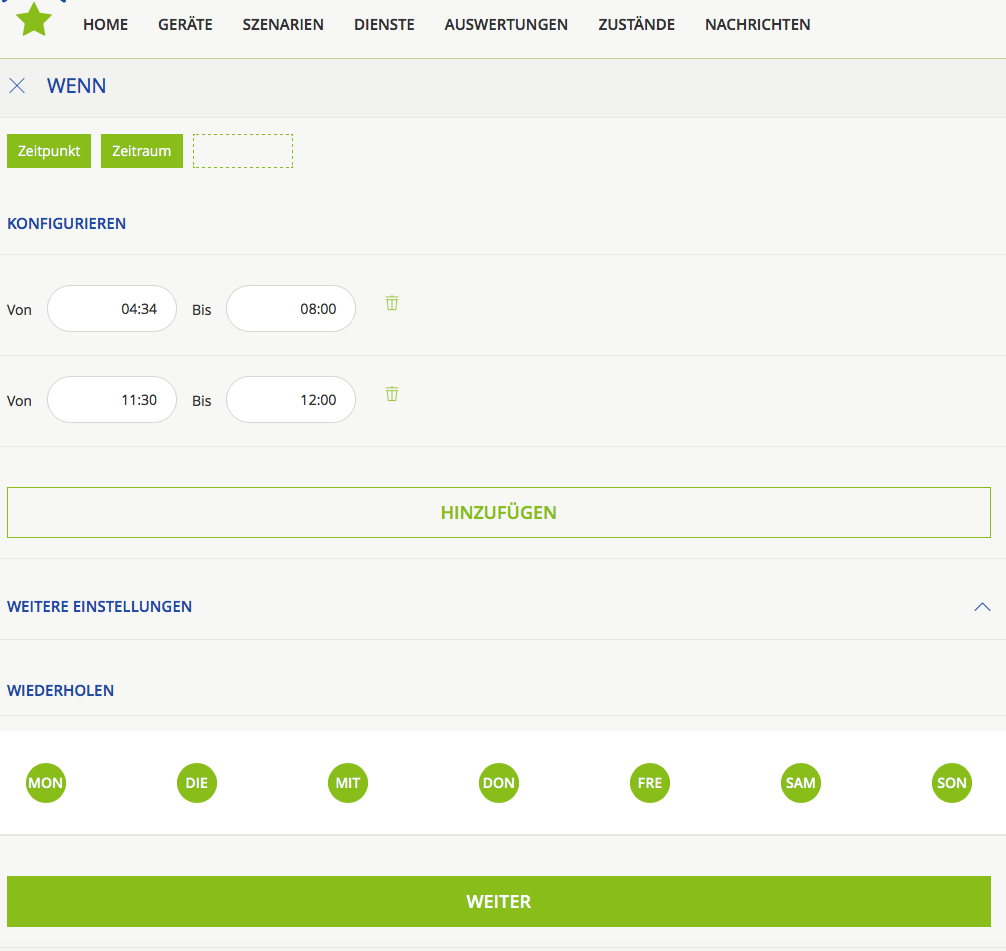The width and height of the screenshot is (1006, 951).
Task: Click the green star logo icon
Action: pos(34,19)
